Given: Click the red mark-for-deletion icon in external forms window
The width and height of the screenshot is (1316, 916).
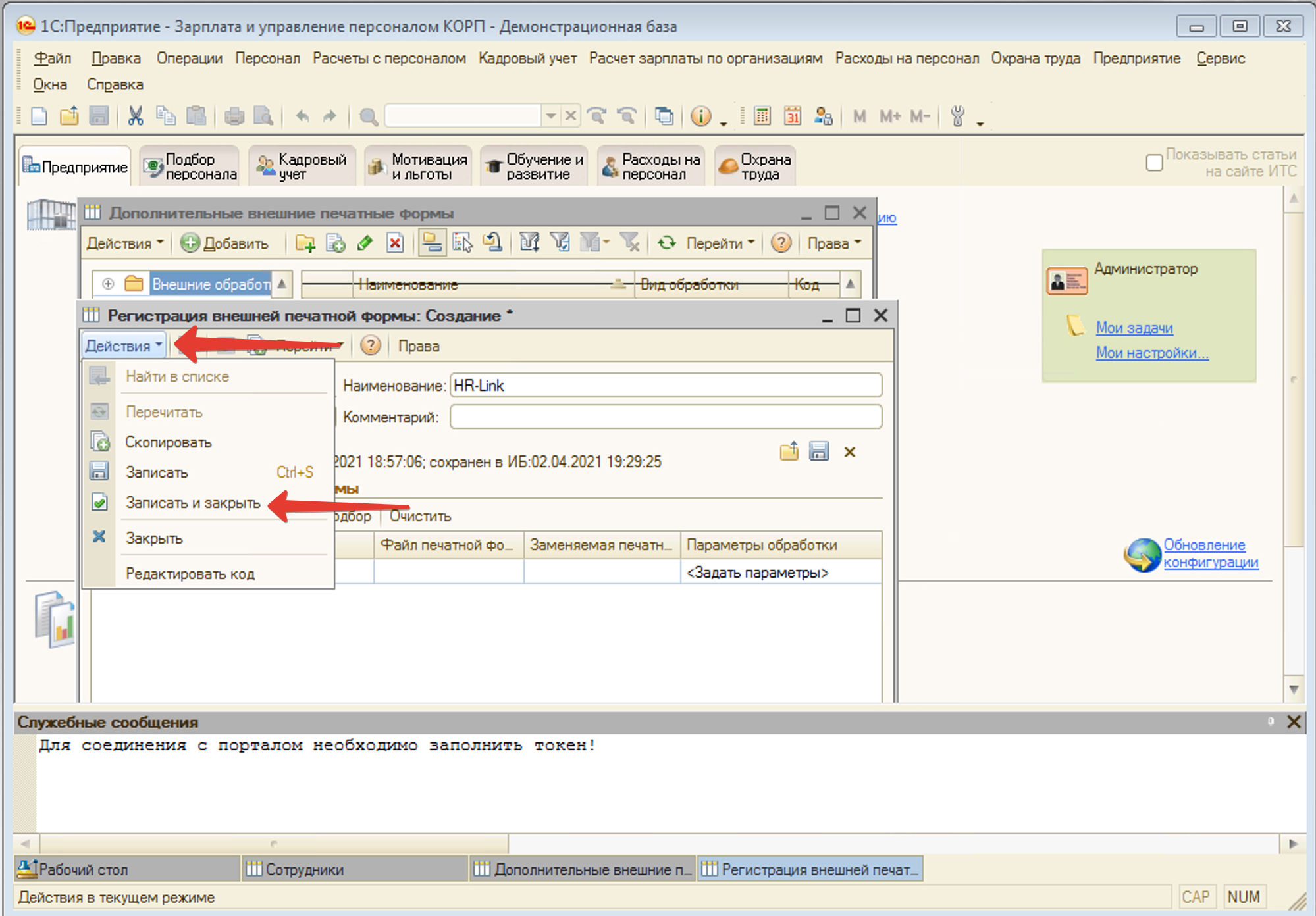Looking at the screenshot, I should point(395,243).
